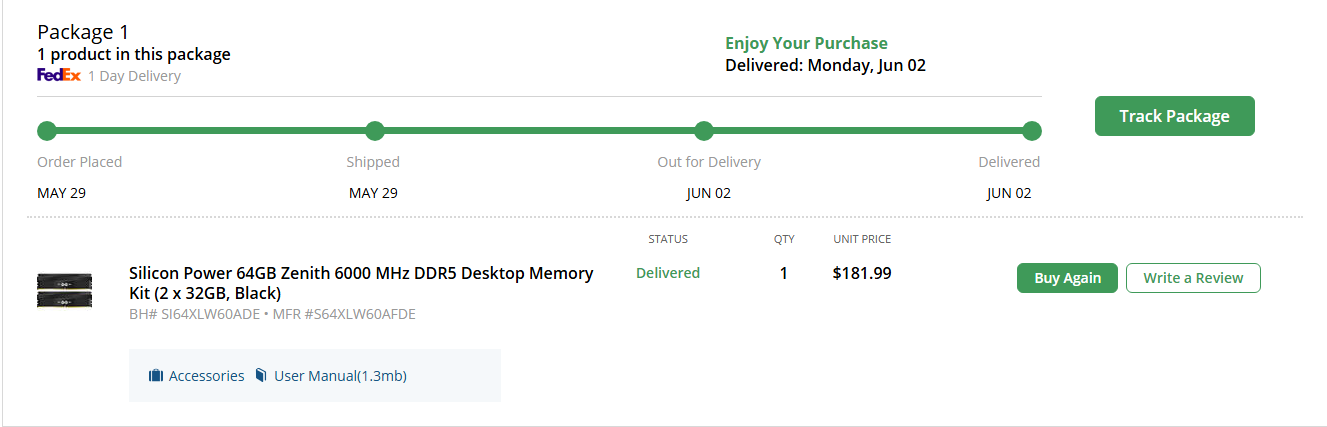
Task: Select the Out for Delivery progress dot
Action: [x=704, y=131]
